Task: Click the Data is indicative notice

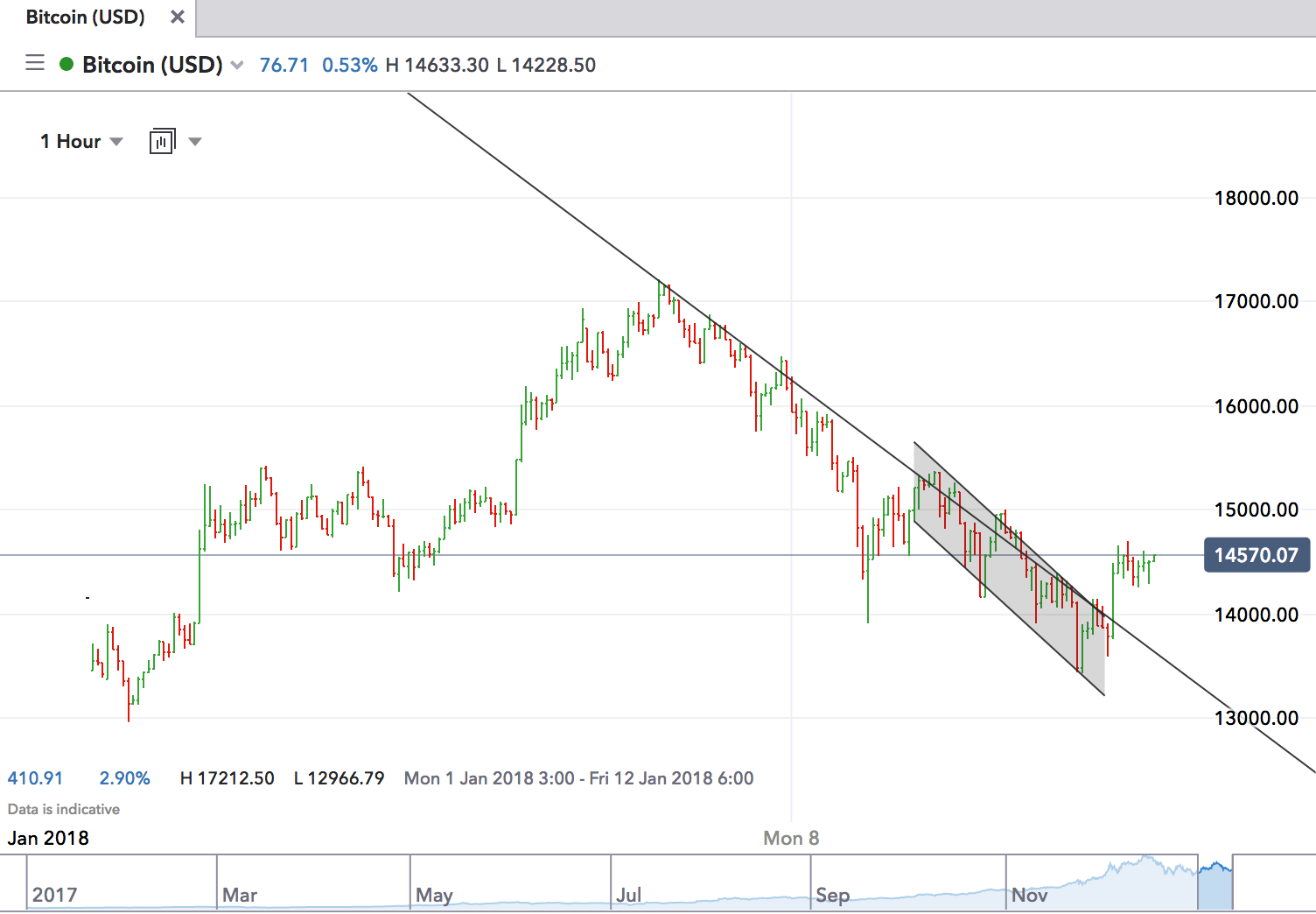Action: (x=64, y=809)
